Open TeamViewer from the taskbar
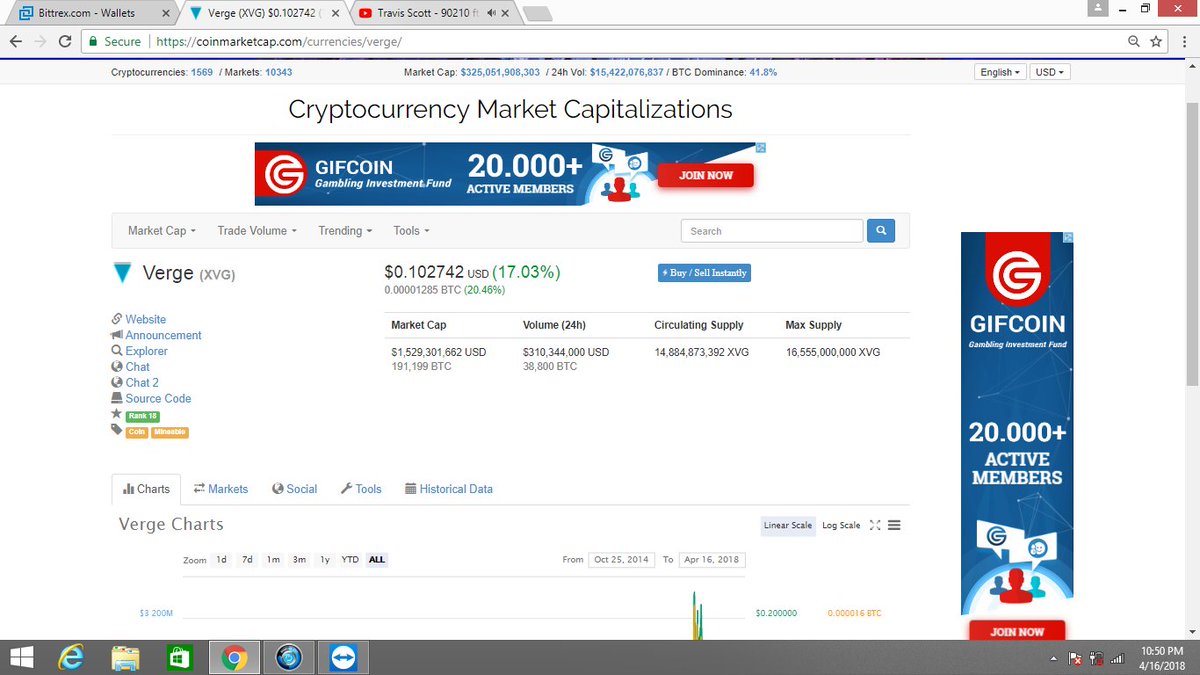This screenshot has height=675, width=1200. 344,657
